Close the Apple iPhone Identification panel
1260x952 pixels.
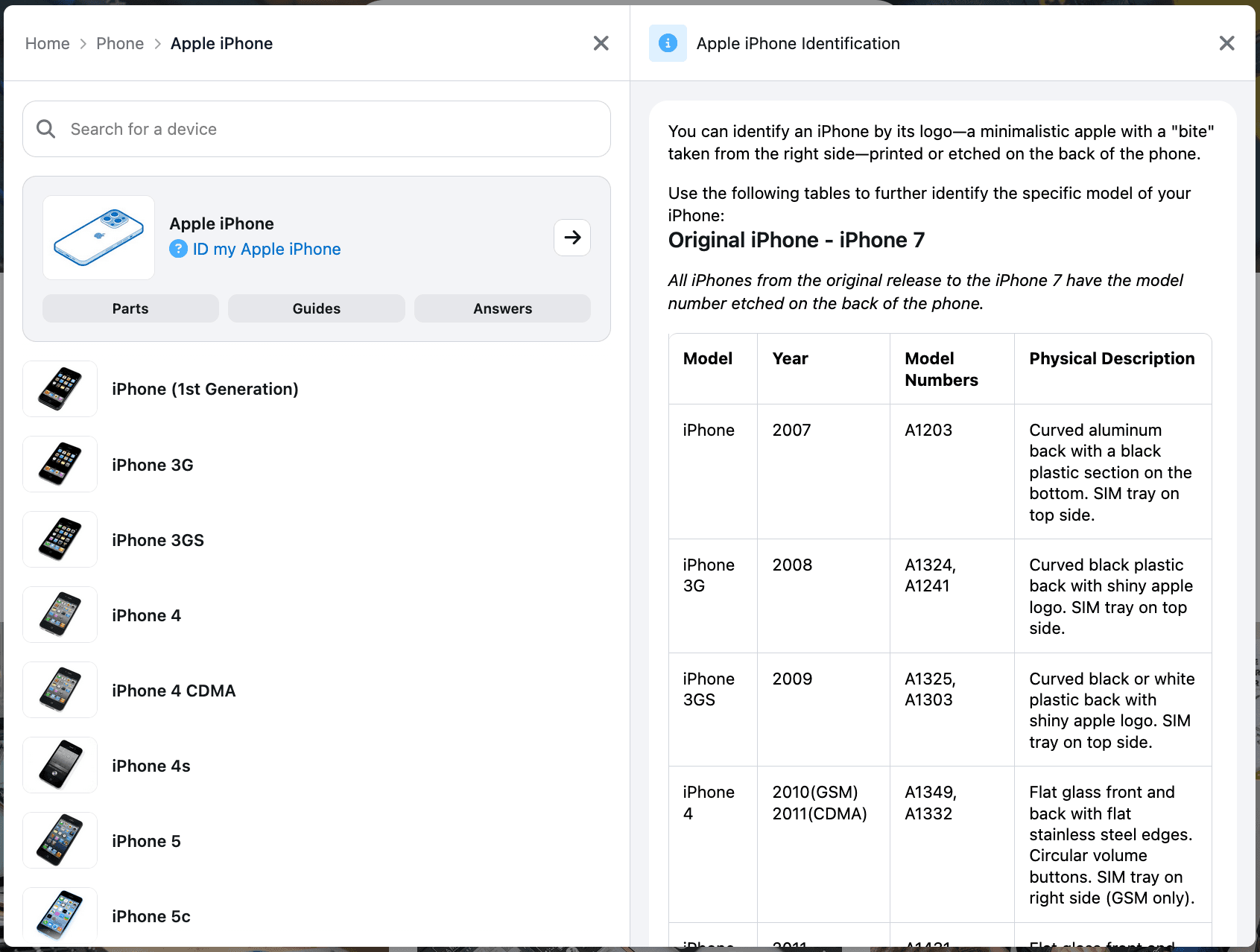(1227, 43)
